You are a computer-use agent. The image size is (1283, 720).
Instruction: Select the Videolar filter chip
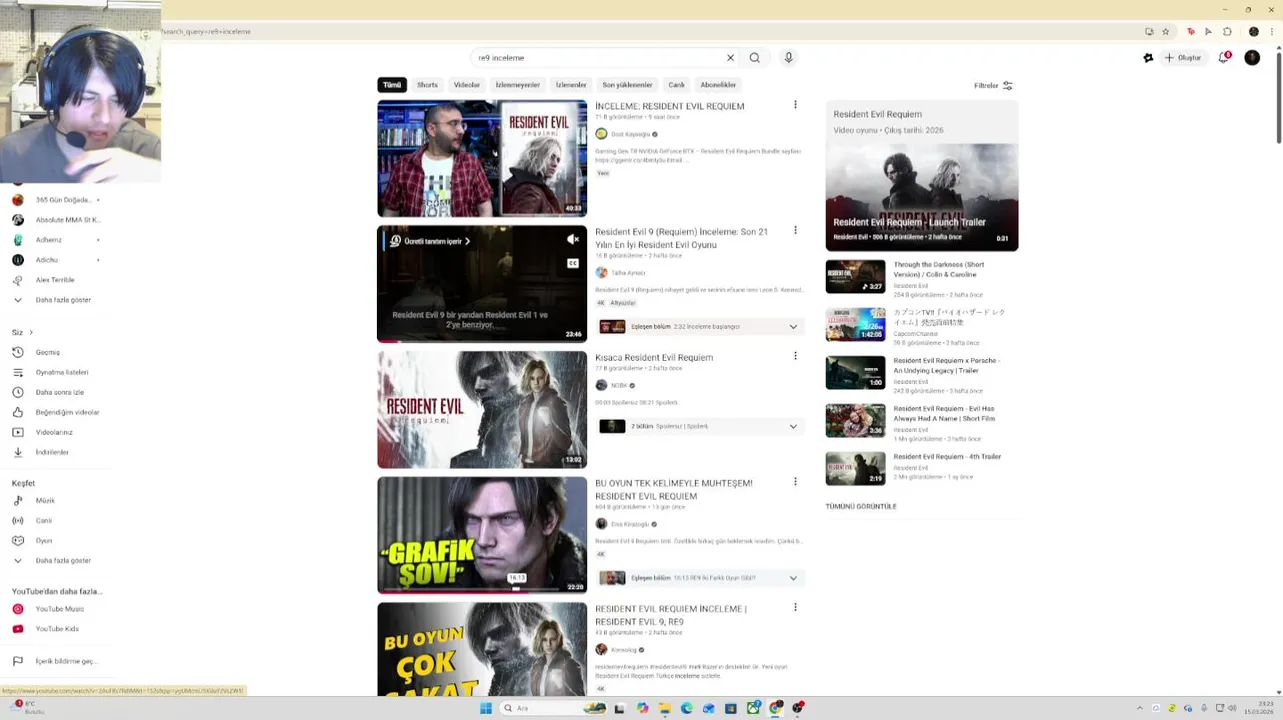(x=467, y=85)
